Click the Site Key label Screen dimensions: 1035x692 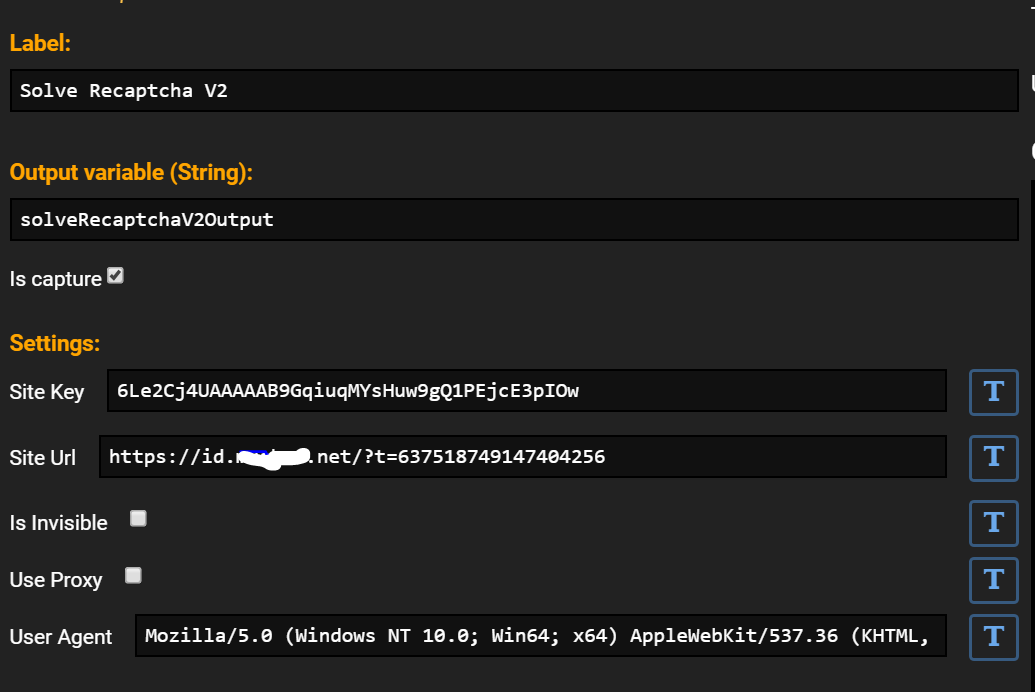coord(47,392)
